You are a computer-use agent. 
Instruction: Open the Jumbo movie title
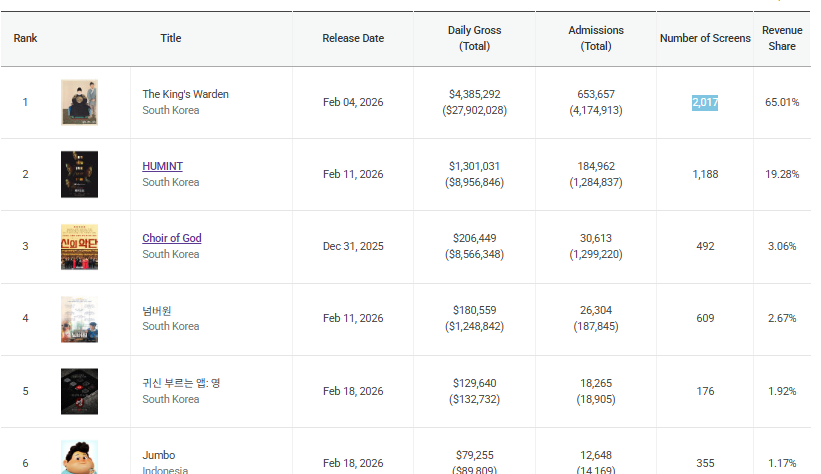(159, 455)
